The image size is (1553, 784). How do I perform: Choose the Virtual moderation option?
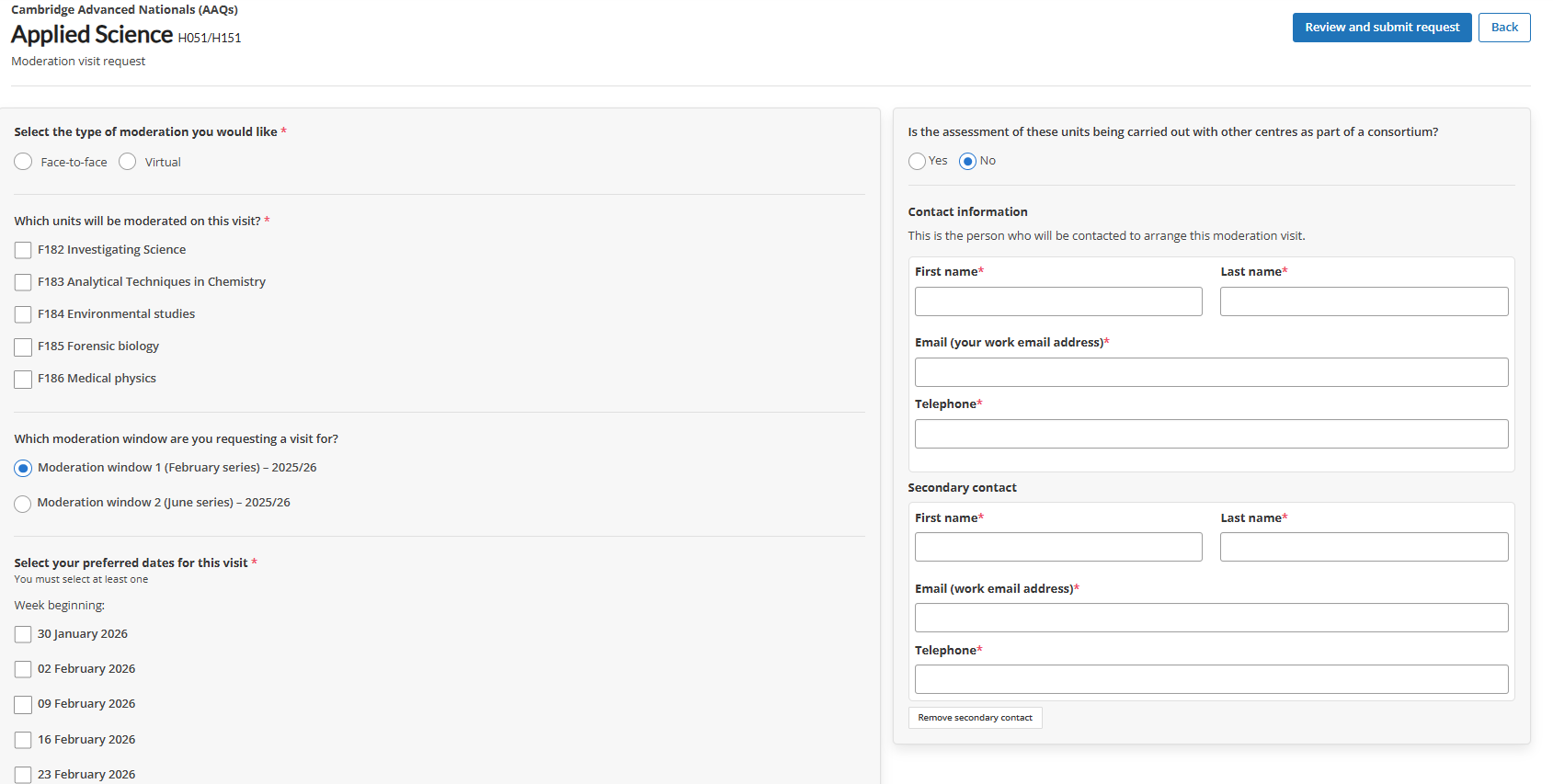coord(128,162)
